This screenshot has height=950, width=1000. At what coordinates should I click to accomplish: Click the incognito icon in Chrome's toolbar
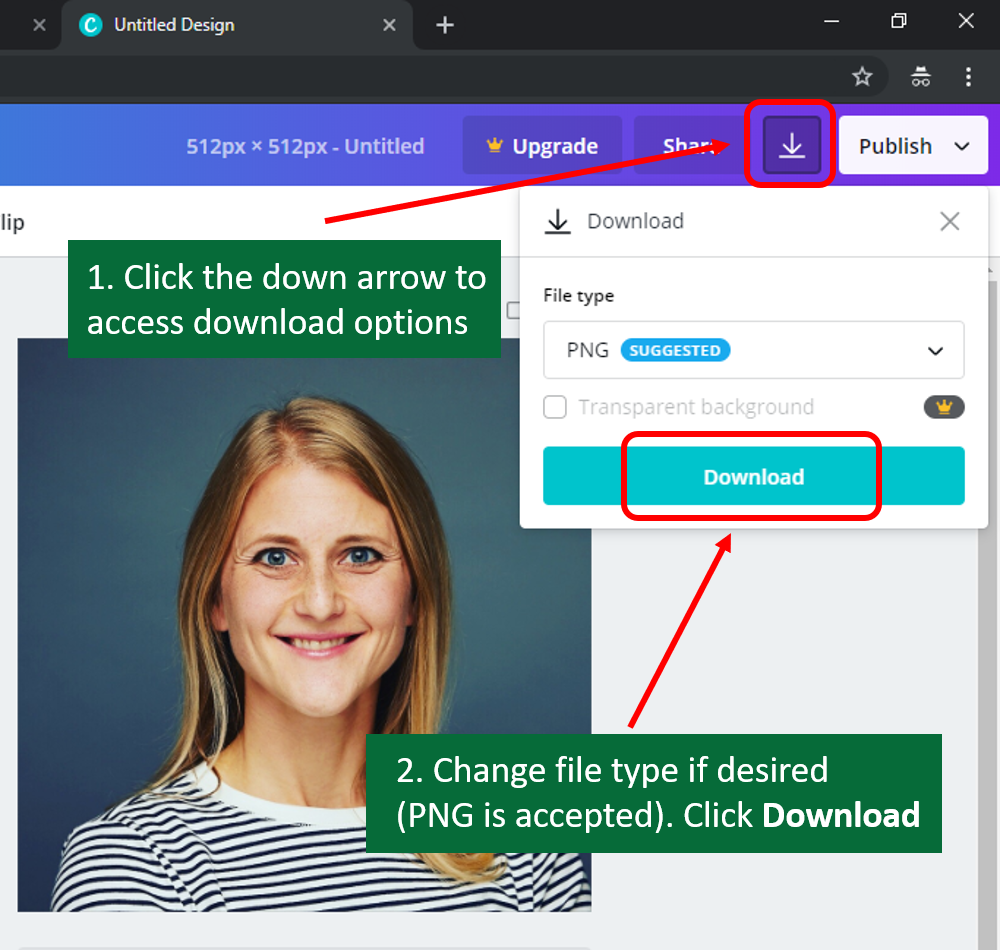[920, 77]
